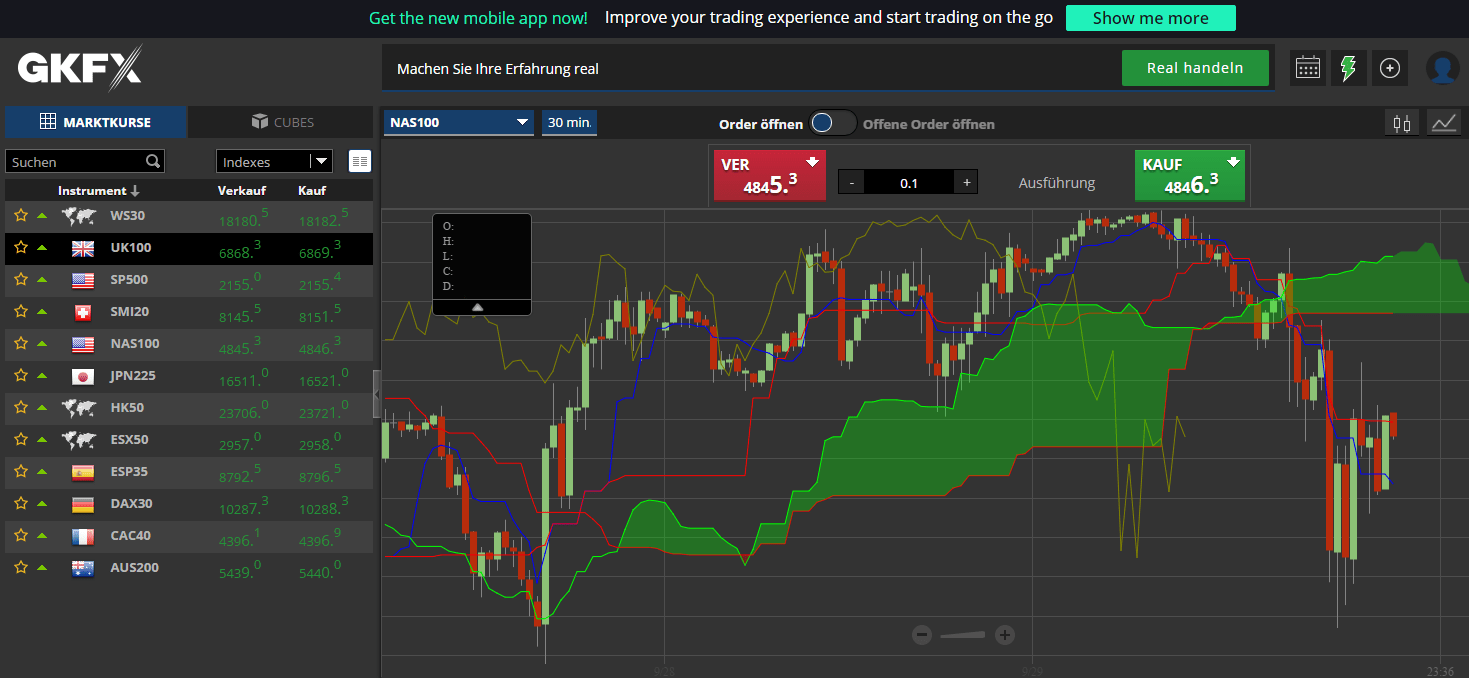1469x678 pixels.
Task: Switch to candlestick chart type icon
Action: (x=1402, y=123)
